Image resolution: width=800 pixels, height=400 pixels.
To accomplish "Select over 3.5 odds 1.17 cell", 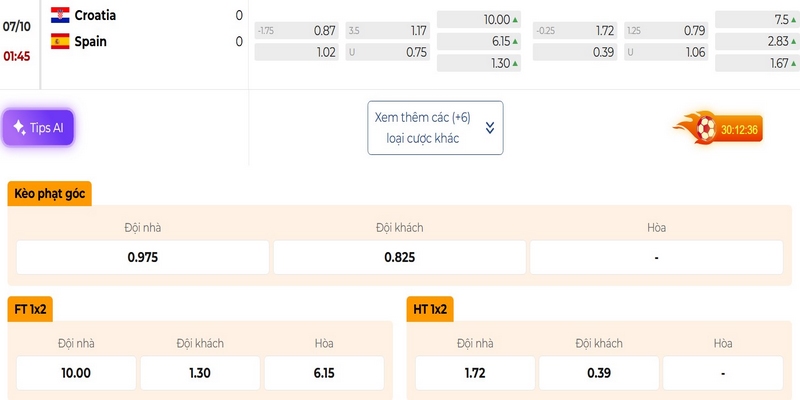I will coord(388,31).
